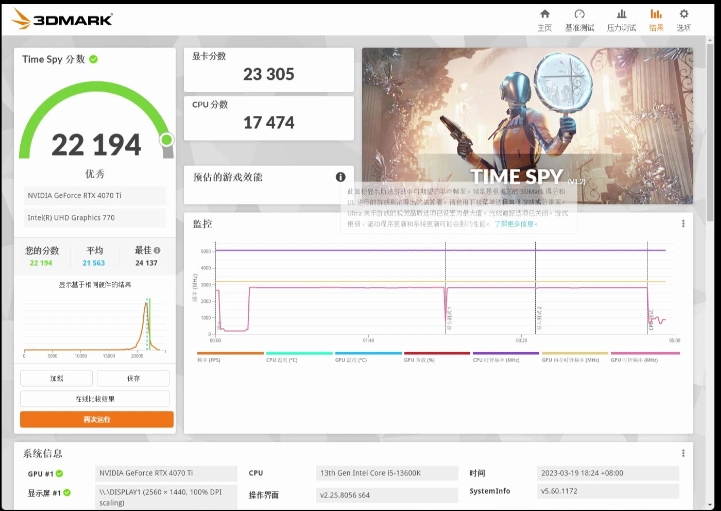Open the Options gear icon
This screenshot has height=511, width=721.
point(684,19)
